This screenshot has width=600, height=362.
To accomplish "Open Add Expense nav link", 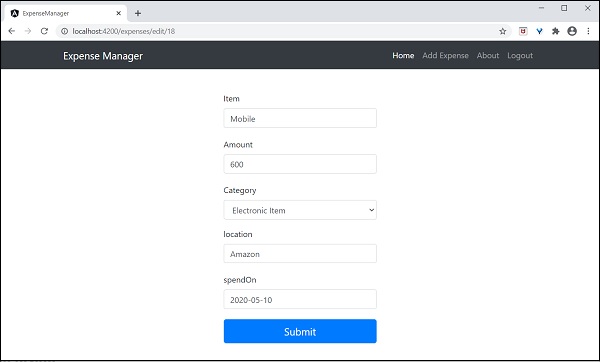I will [445, 55].
